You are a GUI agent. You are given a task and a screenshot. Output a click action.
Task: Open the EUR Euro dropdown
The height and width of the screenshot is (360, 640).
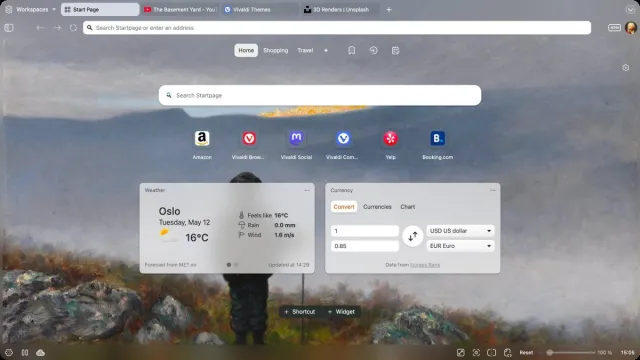(460, 246)
